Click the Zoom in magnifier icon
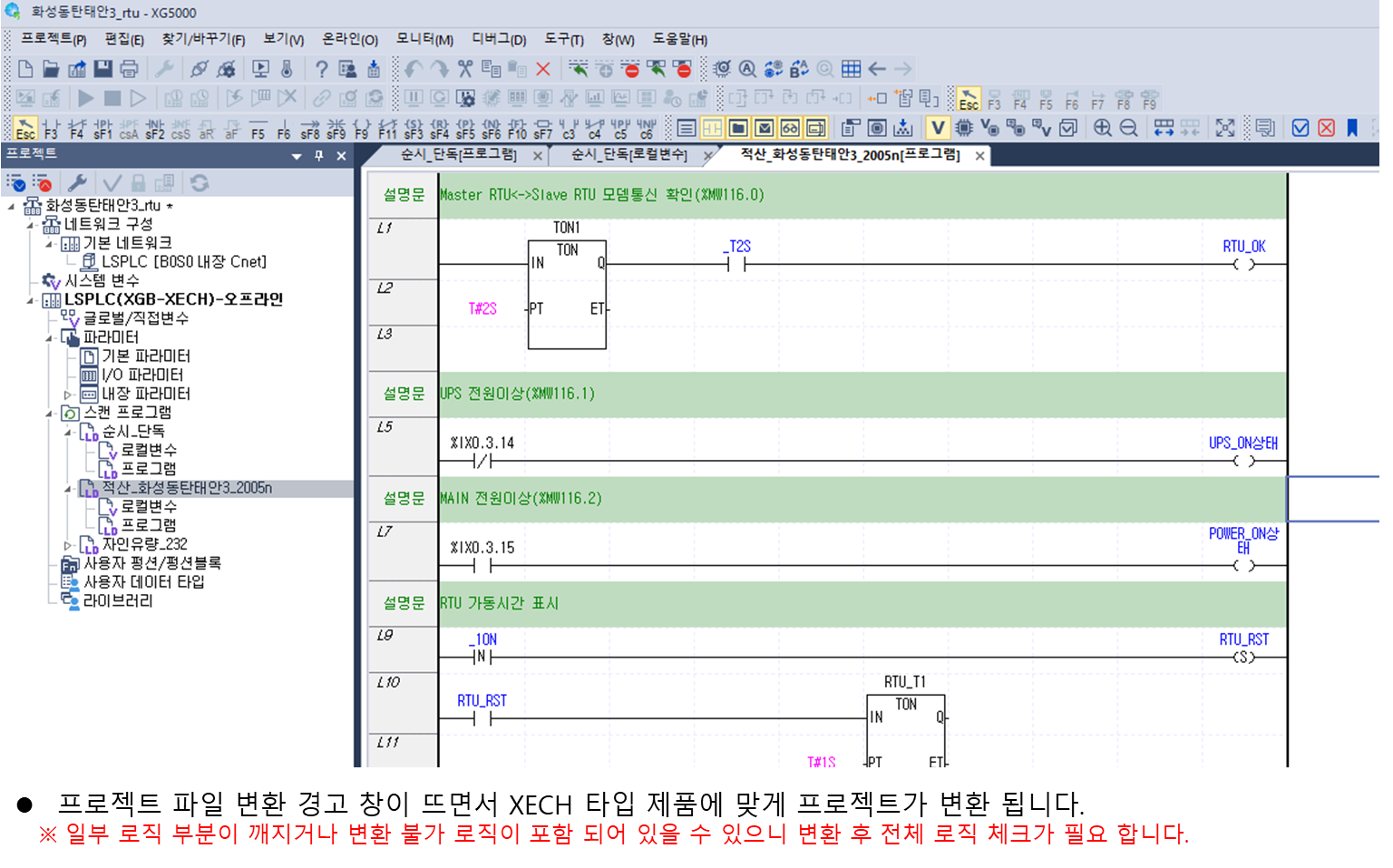This screenshot has height=868, width=1393. (1103, 128)
